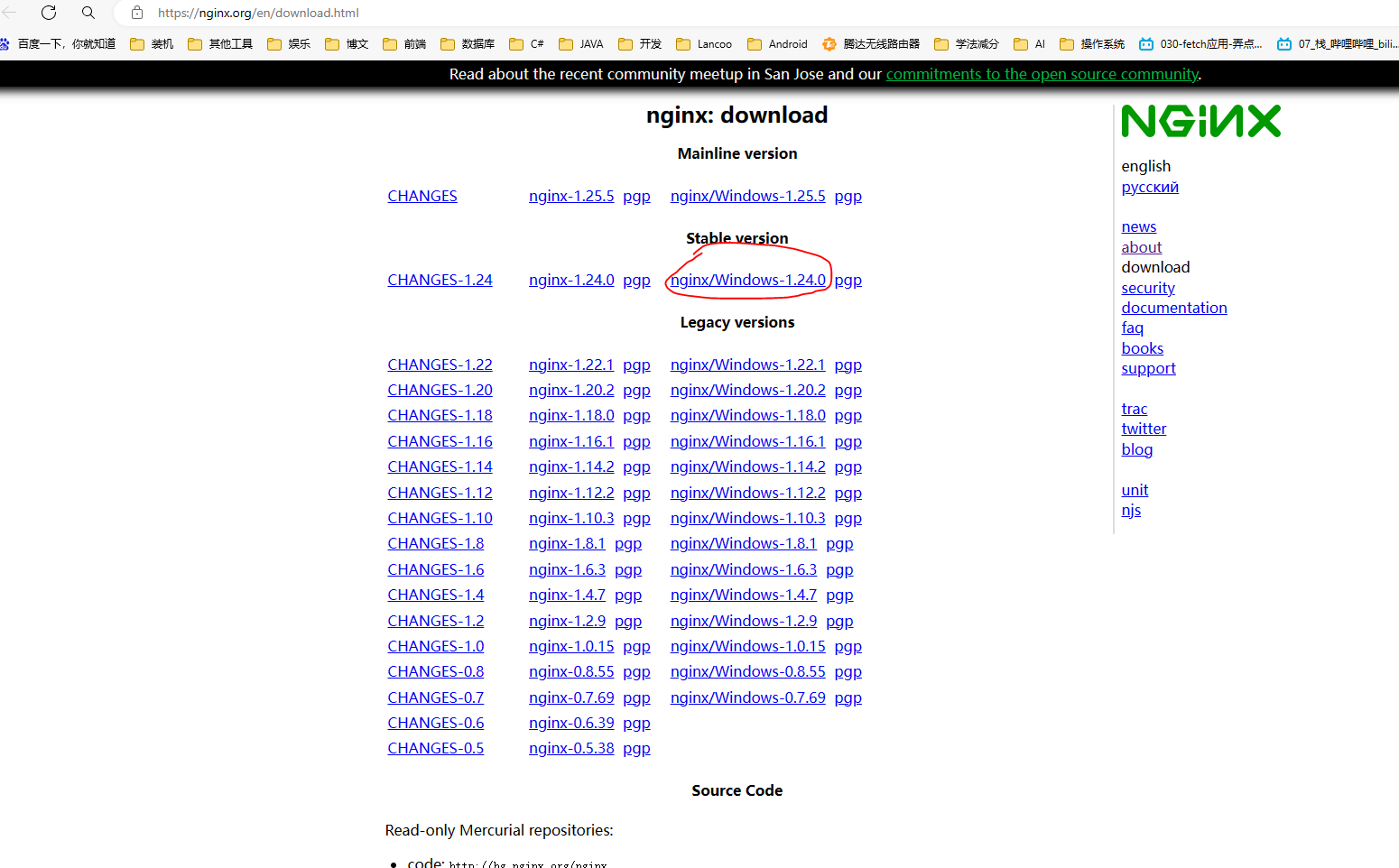
Task: Open twitter link in sidebar
Action: coord(1144,429)
